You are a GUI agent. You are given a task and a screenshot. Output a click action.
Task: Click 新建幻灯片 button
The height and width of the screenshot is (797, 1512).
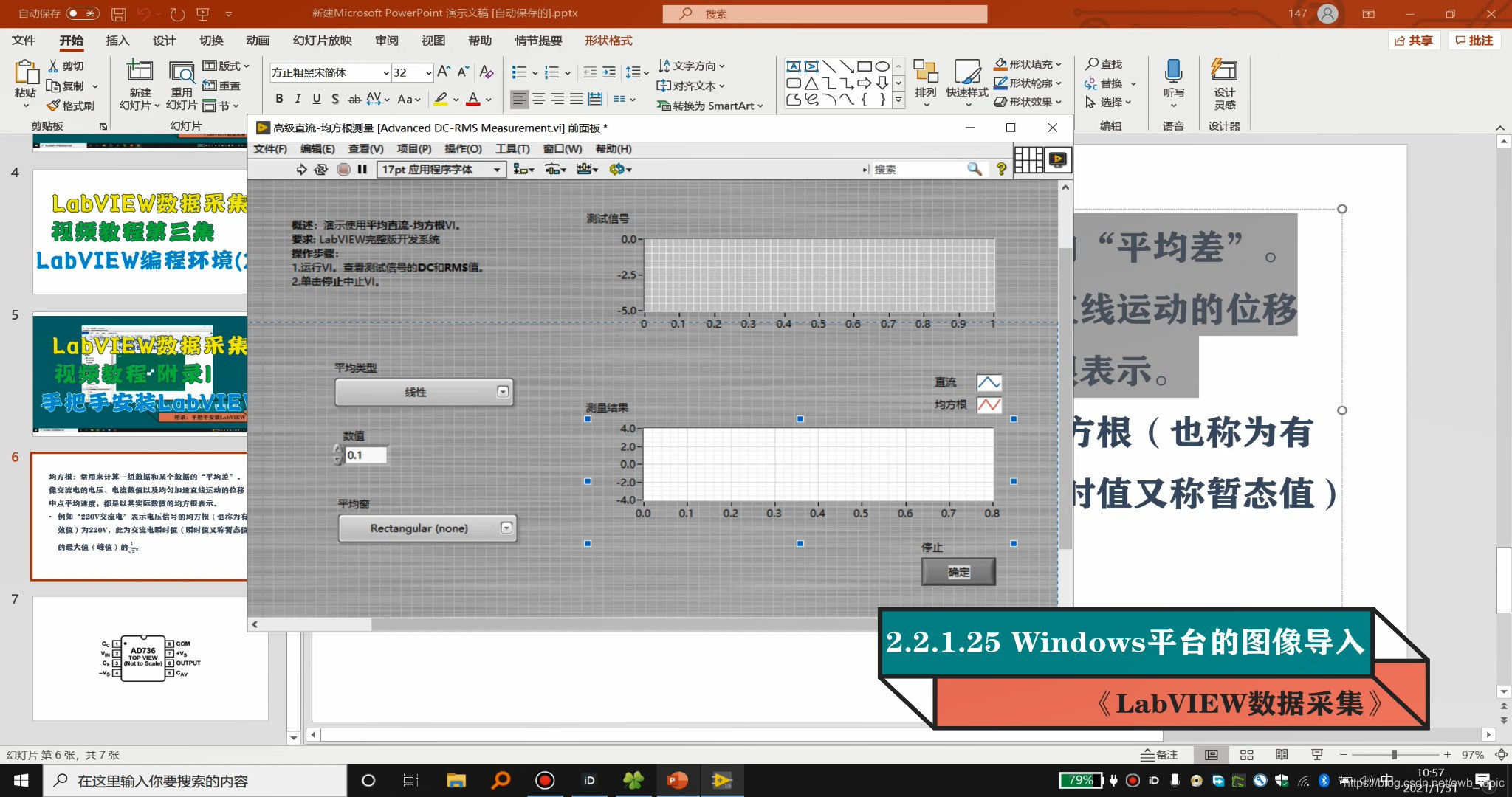pos(140,85)
